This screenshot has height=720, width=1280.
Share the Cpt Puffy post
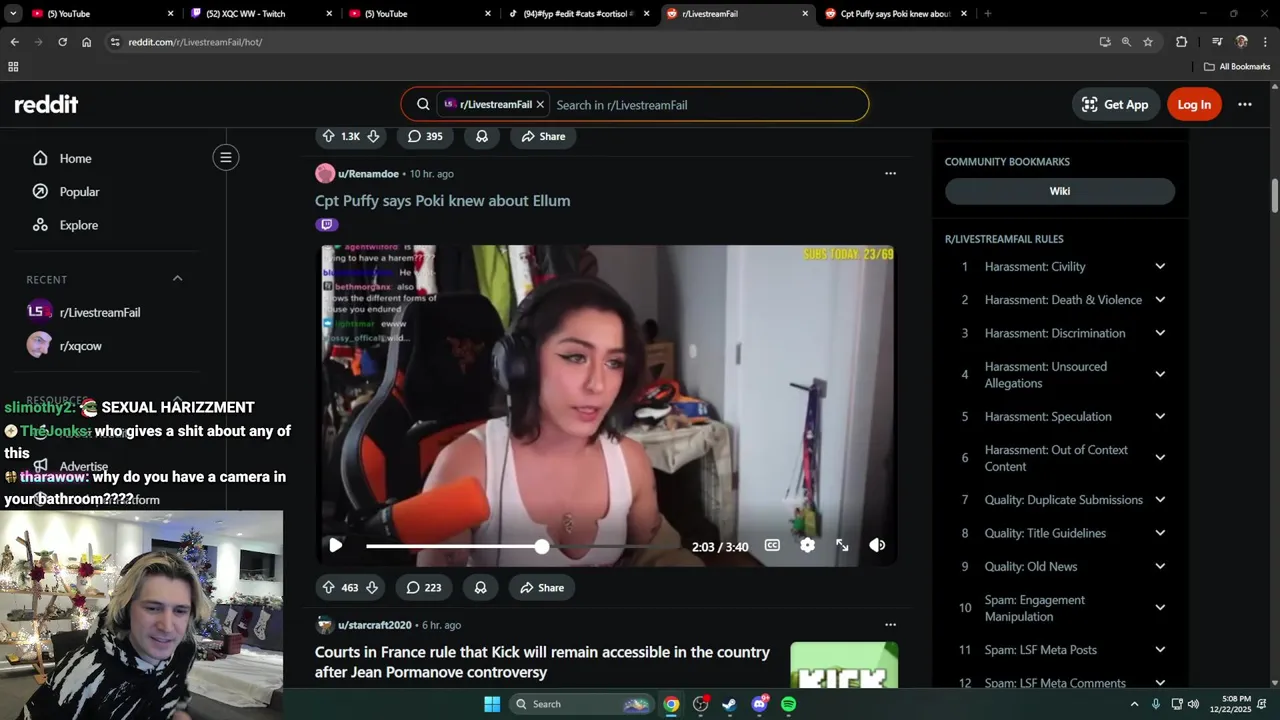(542, 588)
